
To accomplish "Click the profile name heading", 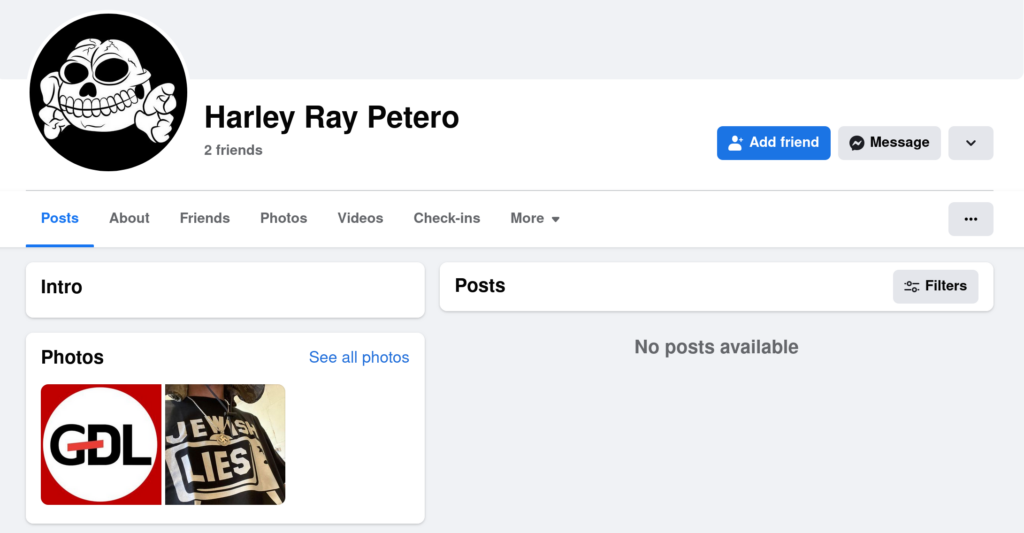I will pos(331,117).
